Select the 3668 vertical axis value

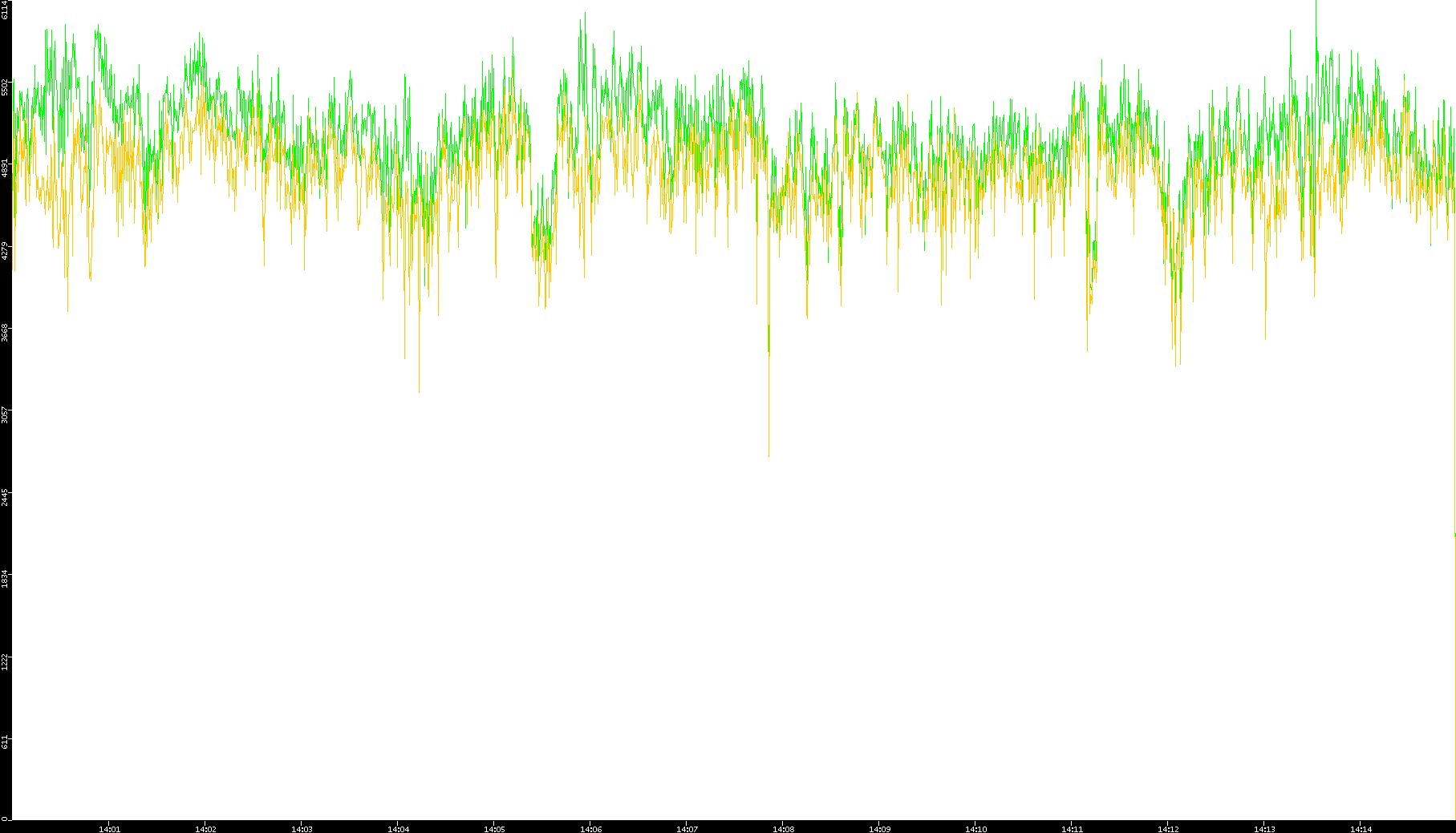(x=6, y=332)
